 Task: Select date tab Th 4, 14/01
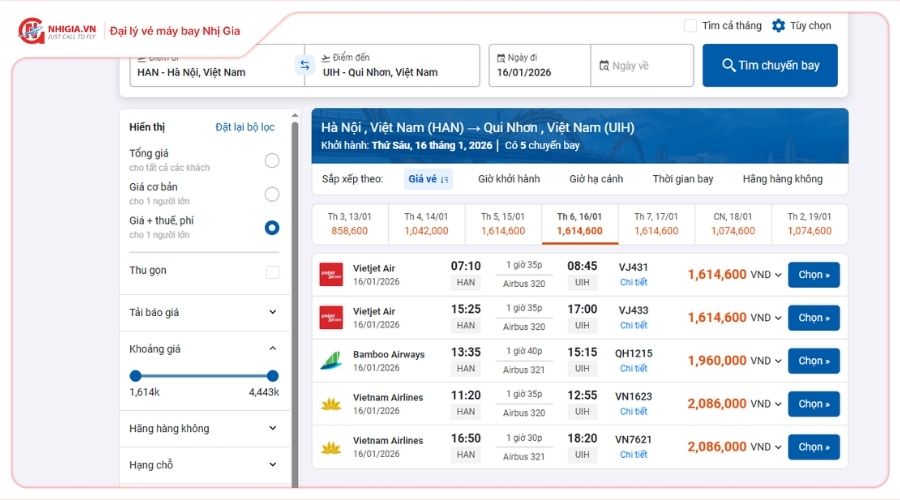pos(426,224)
